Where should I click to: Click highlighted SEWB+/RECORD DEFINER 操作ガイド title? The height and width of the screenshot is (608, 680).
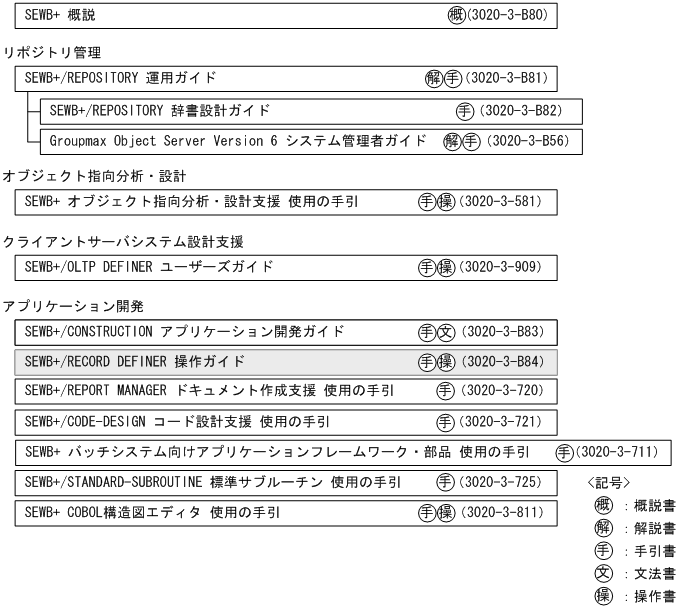pos(135,362)
